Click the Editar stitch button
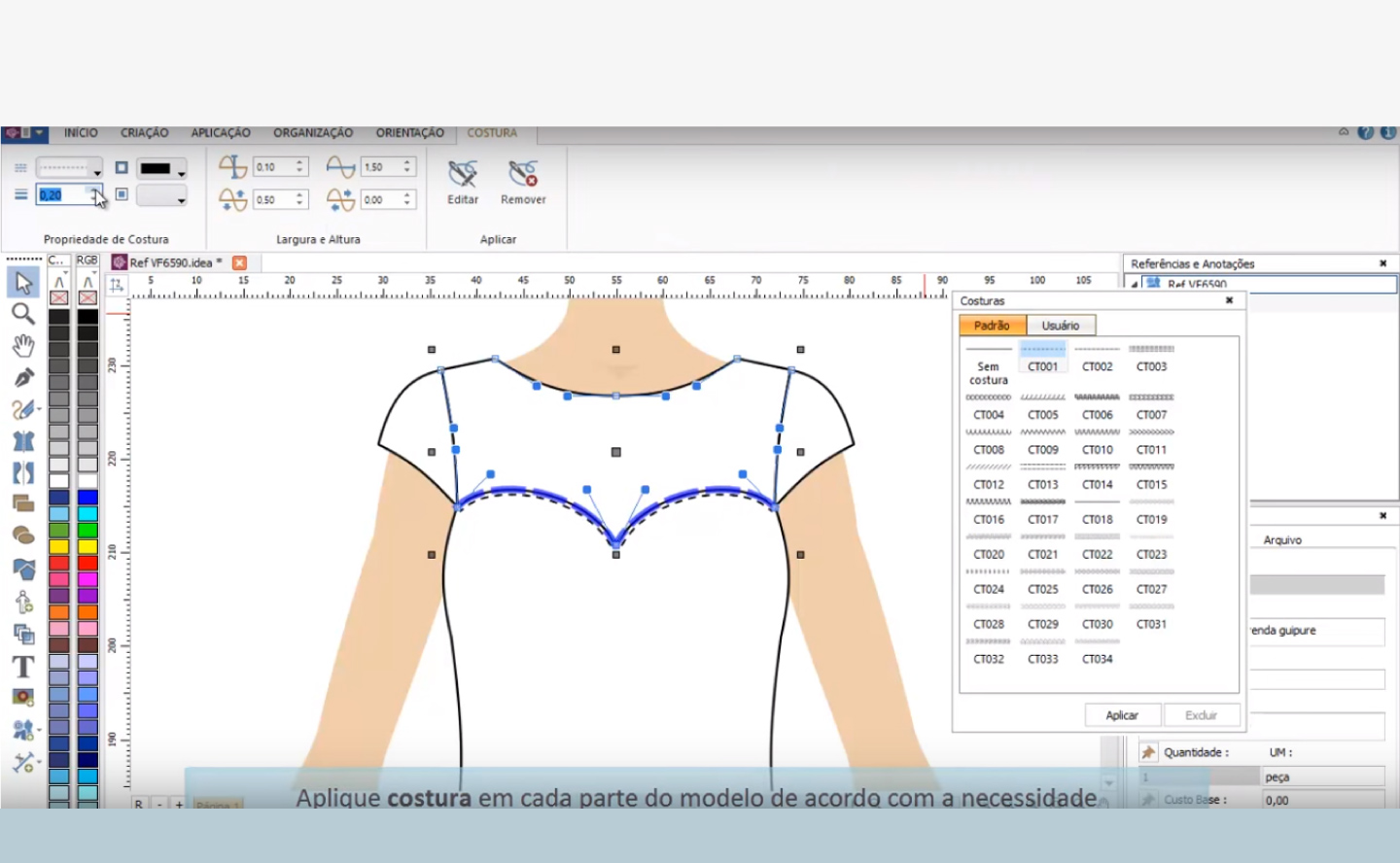Screen dimensions: 1400x863 click(x=463, y=183)
